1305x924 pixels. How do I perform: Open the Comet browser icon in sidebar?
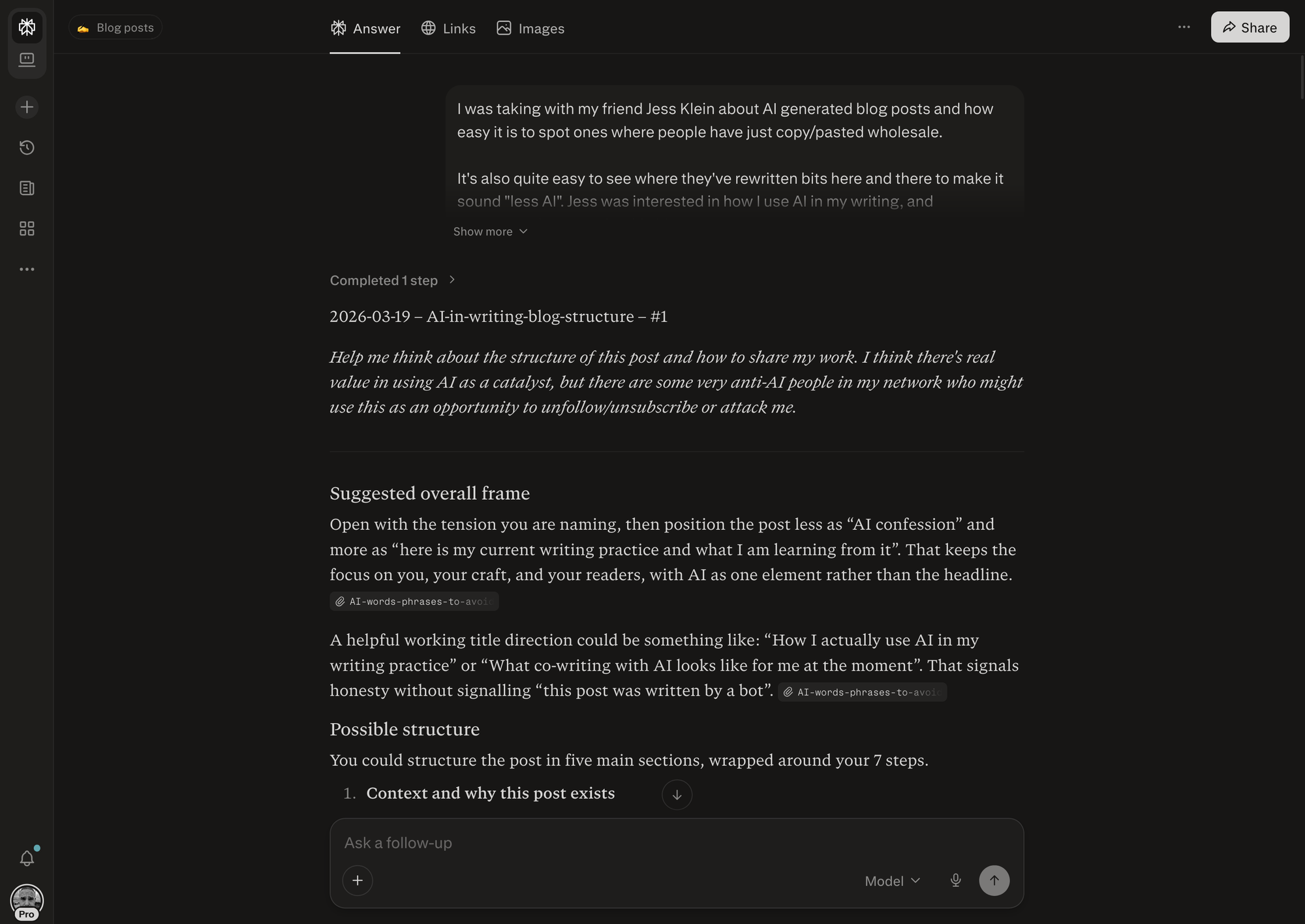pos(27,59)
